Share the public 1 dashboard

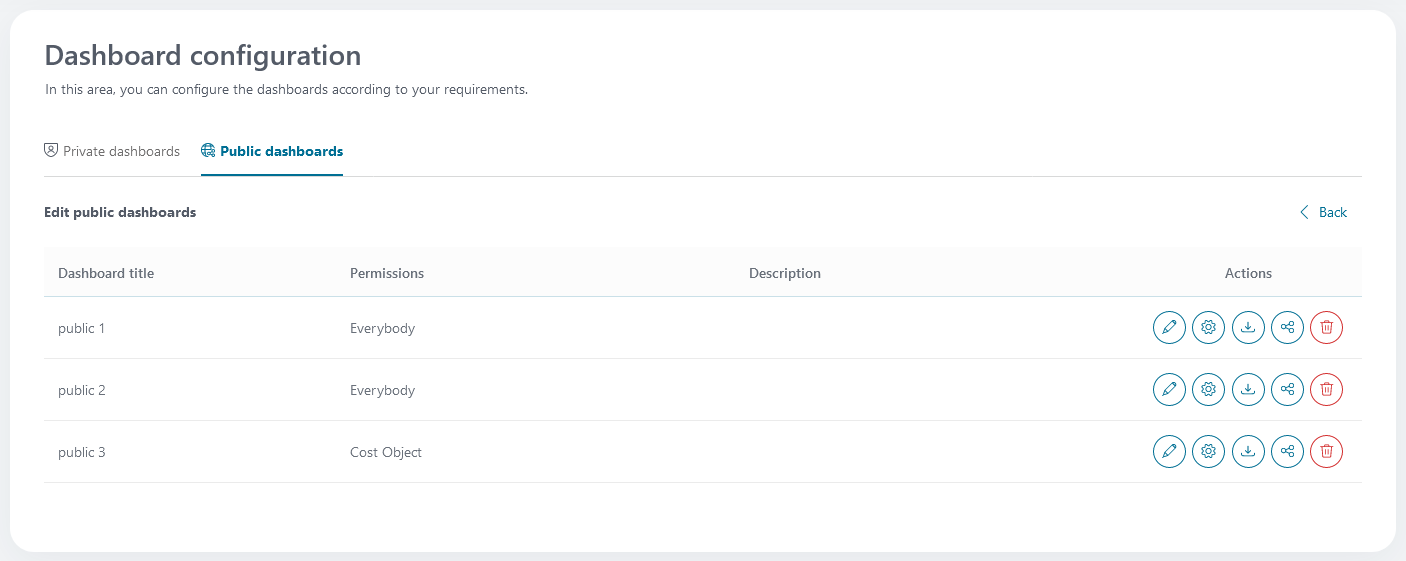[x=1287, y=327]
